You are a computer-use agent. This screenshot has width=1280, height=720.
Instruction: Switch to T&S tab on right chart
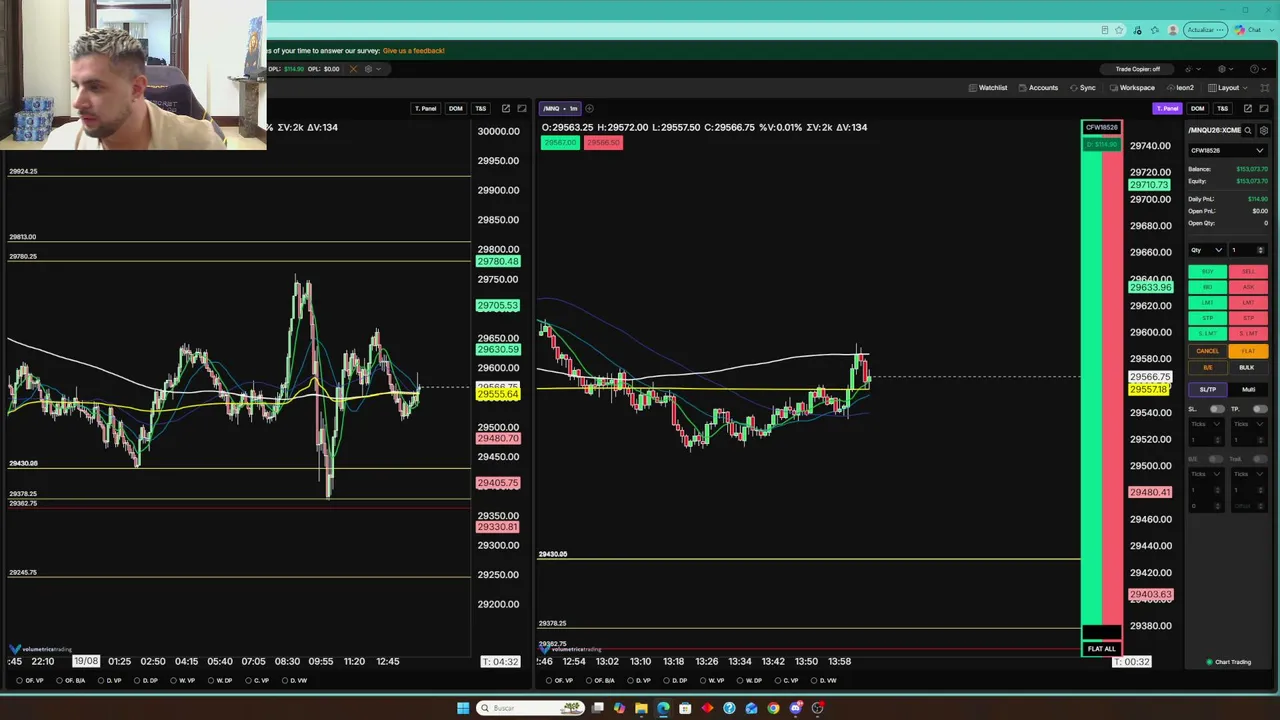click(1222, 108)
